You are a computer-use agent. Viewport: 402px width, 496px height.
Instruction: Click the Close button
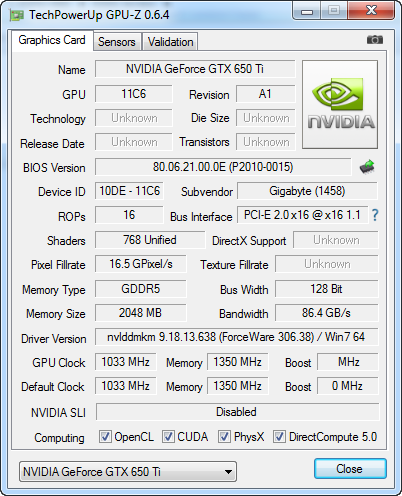coord(350,469)
